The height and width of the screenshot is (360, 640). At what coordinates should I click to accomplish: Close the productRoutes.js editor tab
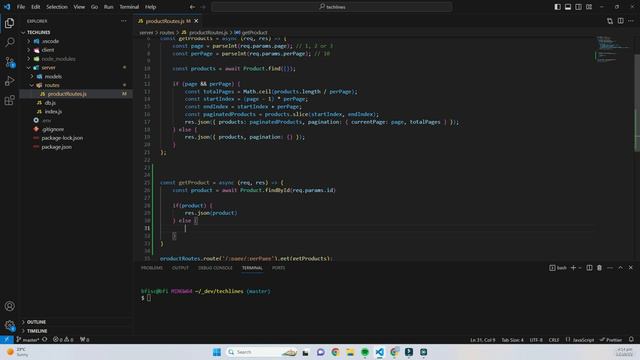point(196,21)
